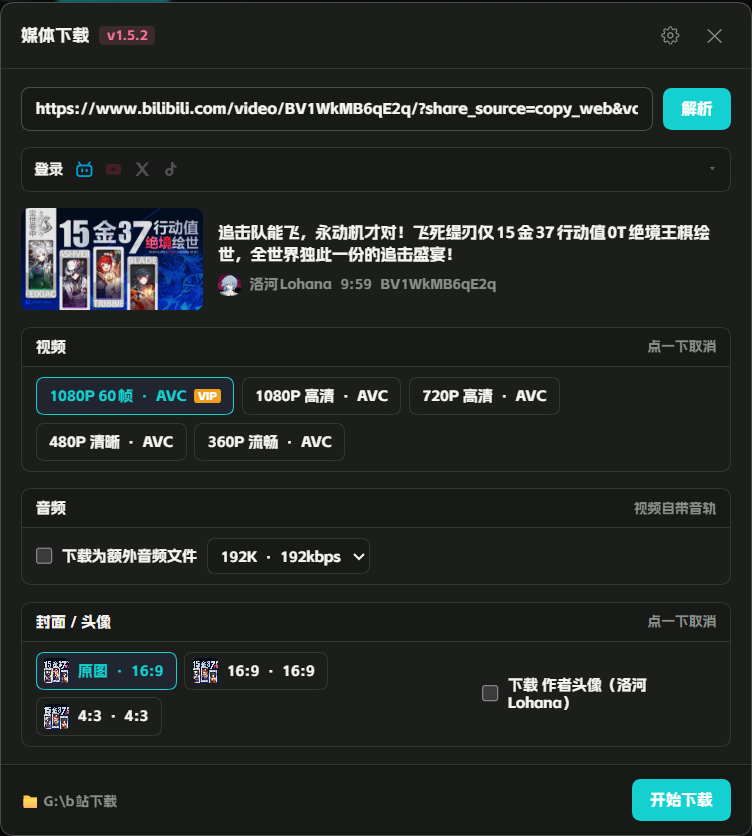Open the 192K 192kbps audio dropdown

click(288, 557)
